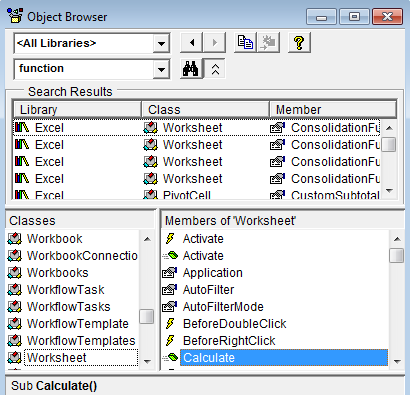Viewport: 410px width, 395px height.
Task: Select the Activate method with green icon
Action: [203, 256]
